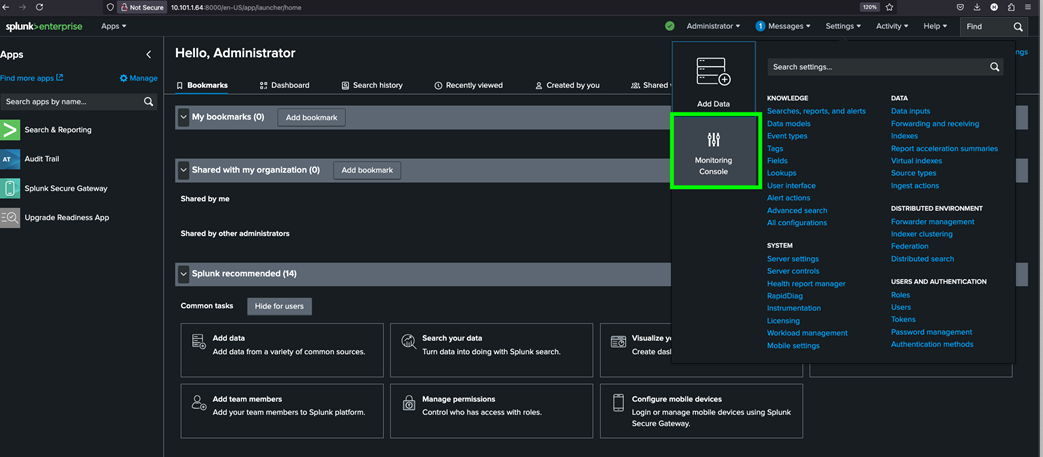Add bookmark under Shared with my organization

pyautogui.click(x=367, y=170)
